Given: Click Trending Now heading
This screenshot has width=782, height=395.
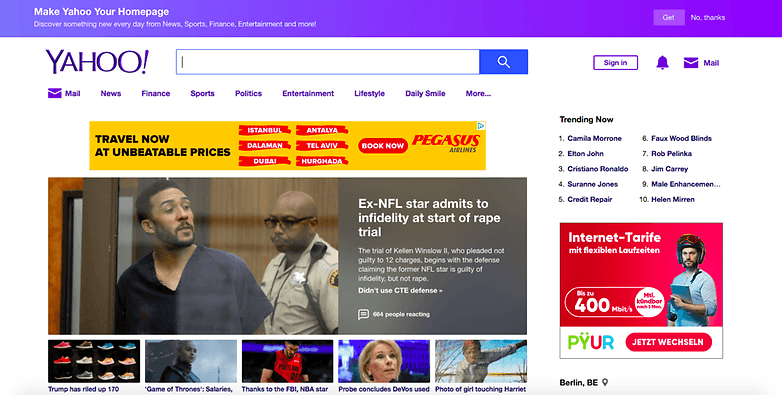Looking at the screenshot, I should pos(586,119).
